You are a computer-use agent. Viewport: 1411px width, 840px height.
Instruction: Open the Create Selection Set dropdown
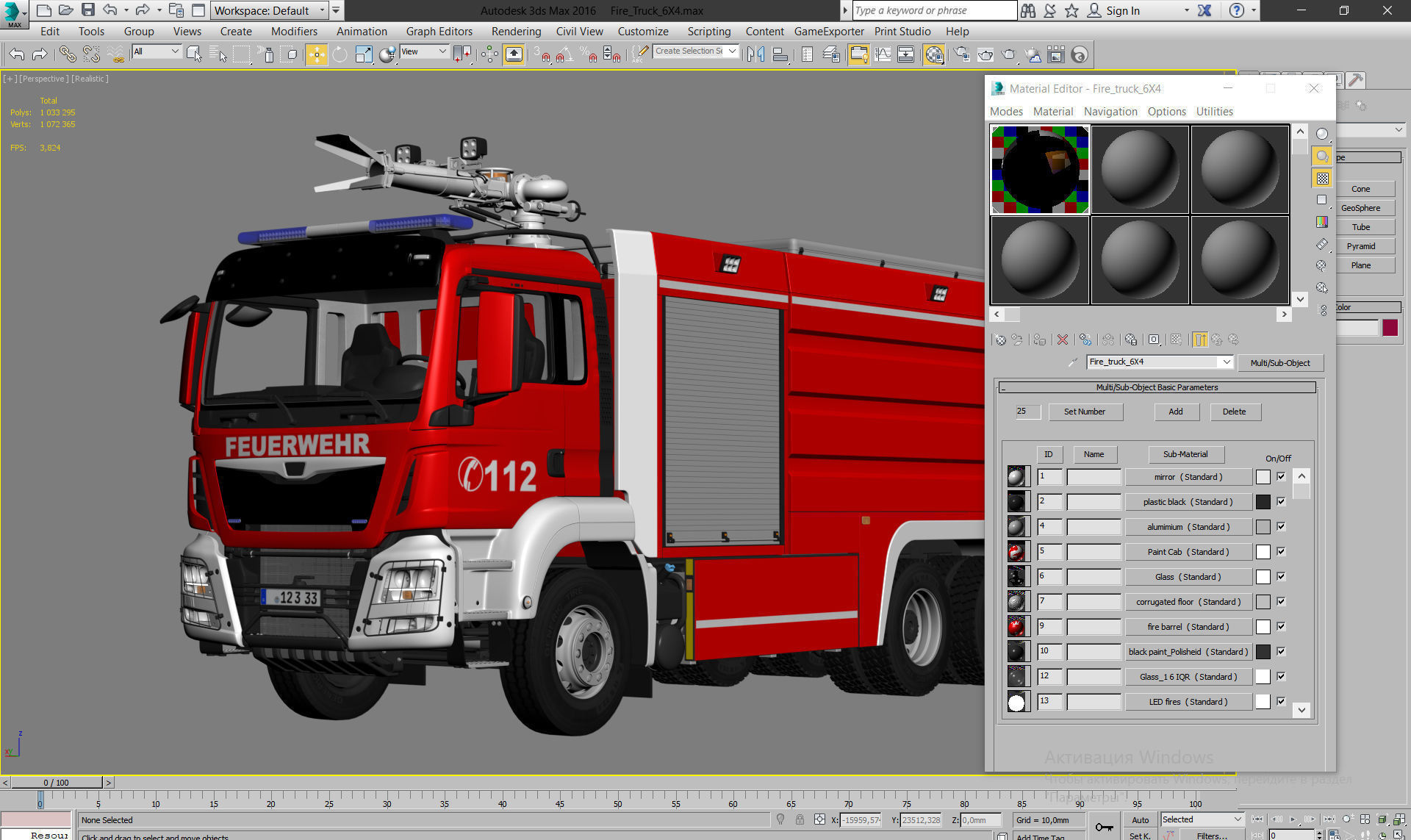point(695,51)
